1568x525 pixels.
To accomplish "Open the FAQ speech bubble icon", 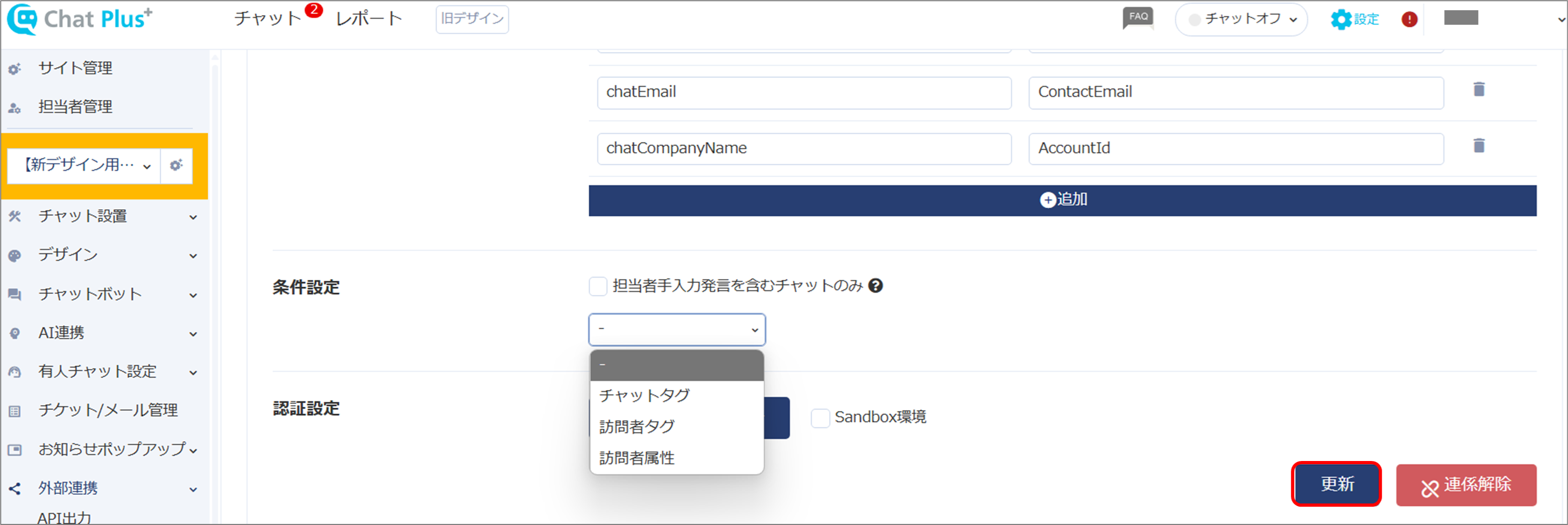I will pyautogui.click(x=1138, y=18).
